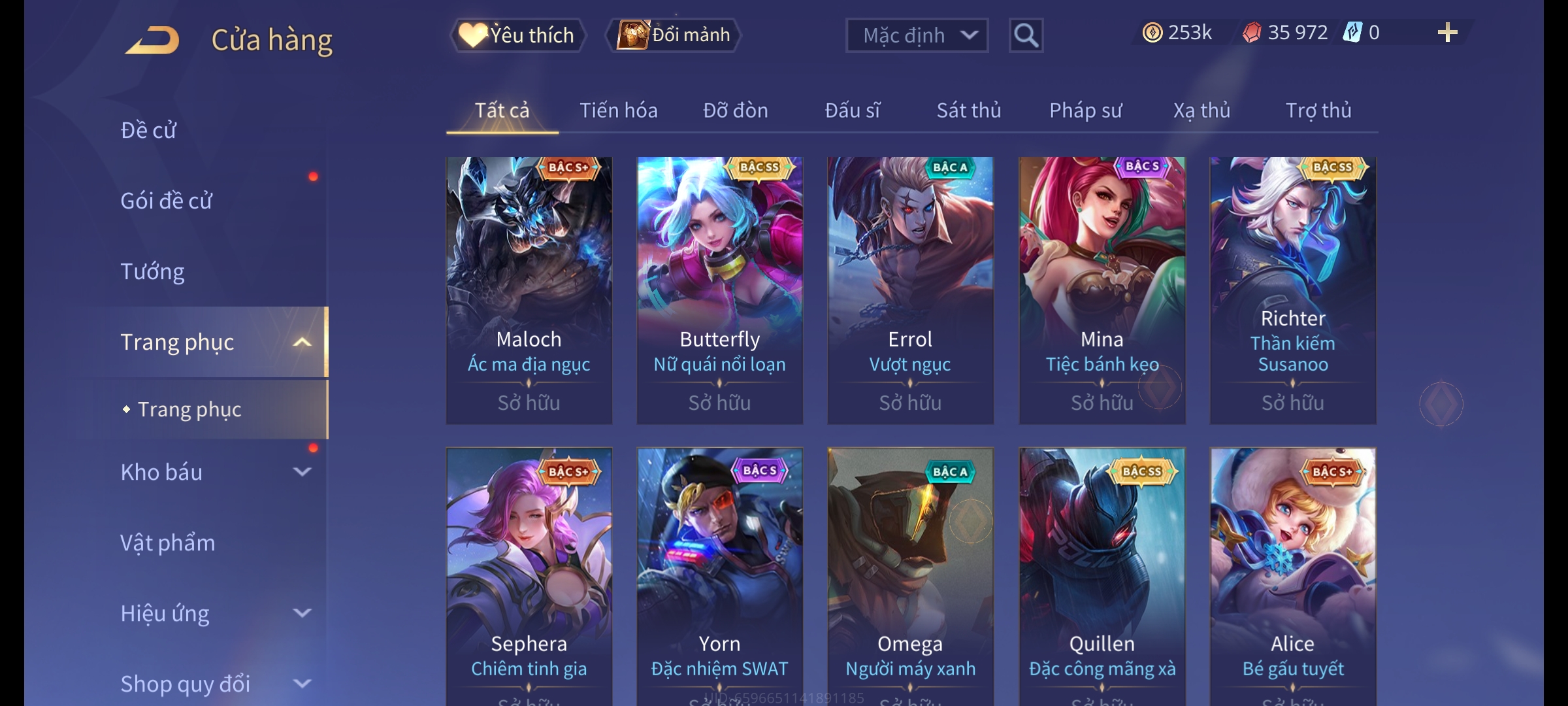Tap the plus icon to add currency
The image size is (1568, 706).
point(1448,33)
